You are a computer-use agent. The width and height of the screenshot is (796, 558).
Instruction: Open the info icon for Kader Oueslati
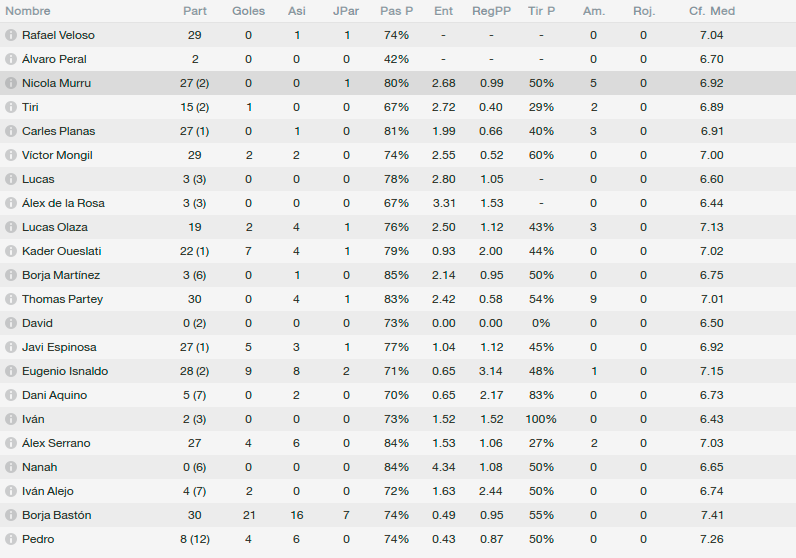[x=11, y=251]
